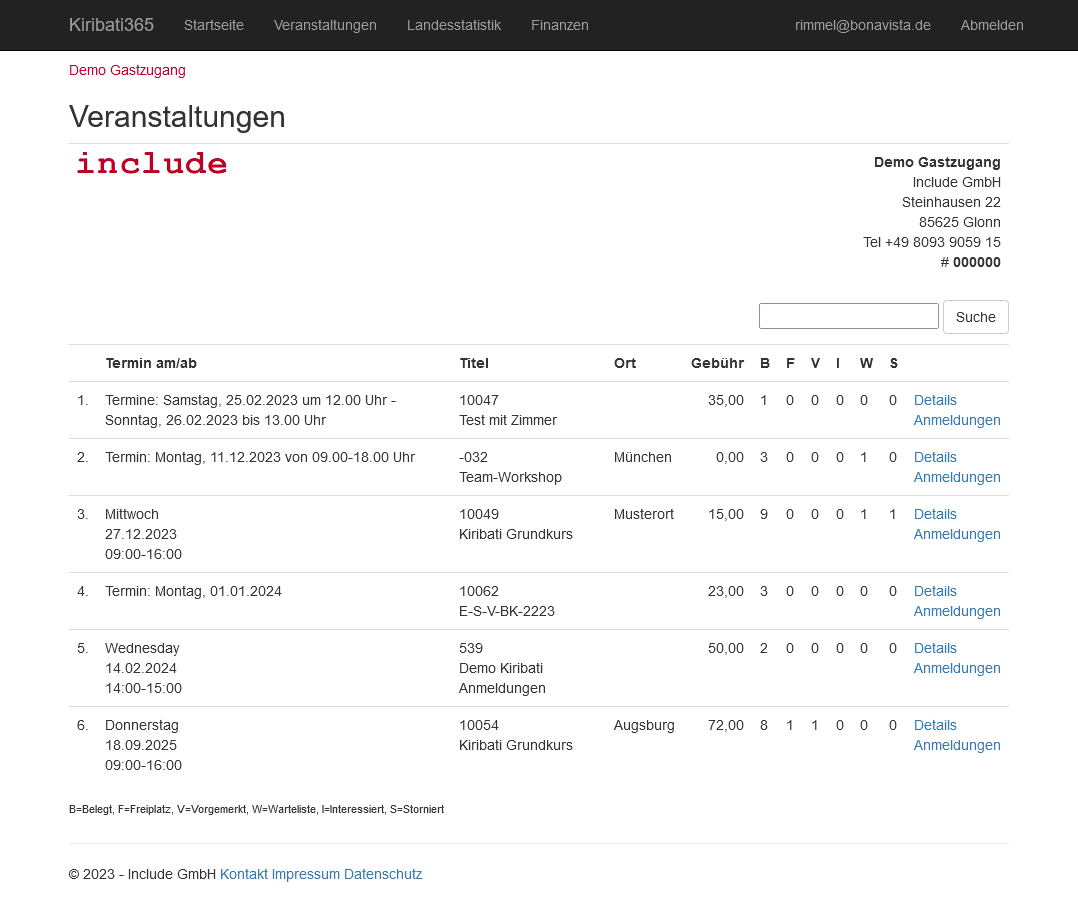The image size is (1078, 914).
Task: Open Details for event 539 Demo Kiribati
Action: pos(935,649)
